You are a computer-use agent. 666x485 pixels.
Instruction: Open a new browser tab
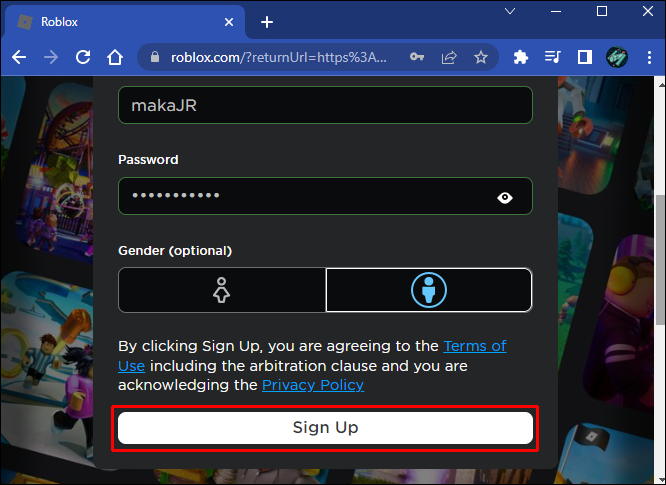click(x=267, y=22)
